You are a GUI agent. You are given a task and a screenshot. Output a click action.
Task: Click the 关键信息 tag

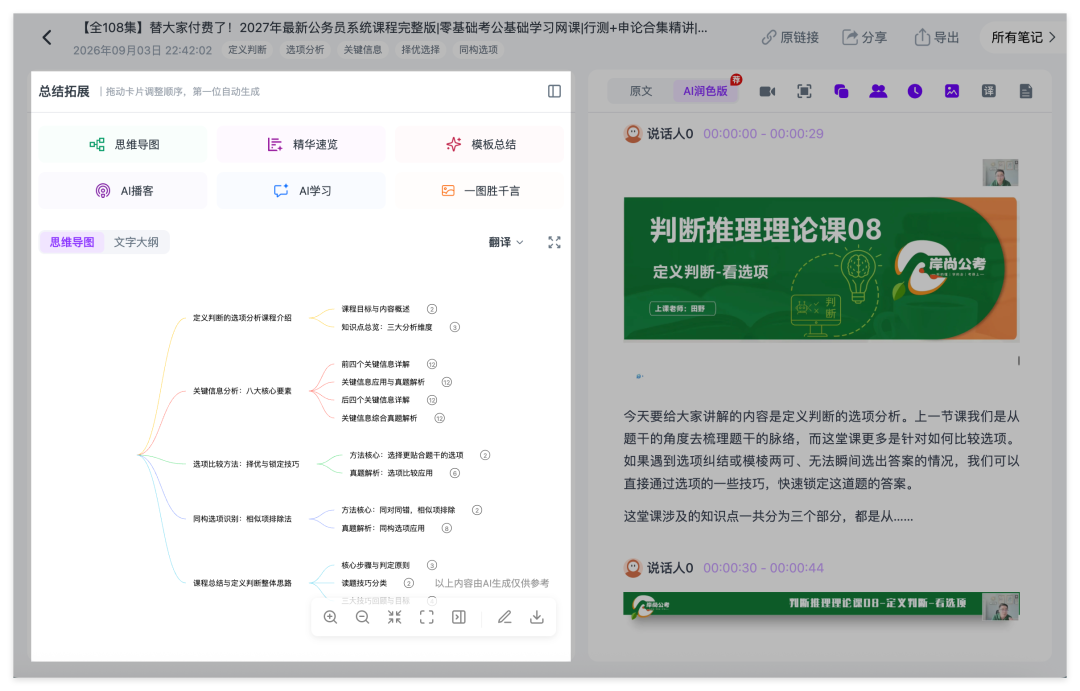pyautogui.click(x=363, y=50)
